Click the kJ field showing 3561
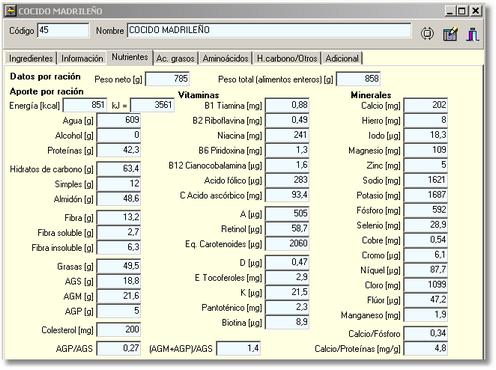Viewport: 496px width, 370px height. (153, 105)
